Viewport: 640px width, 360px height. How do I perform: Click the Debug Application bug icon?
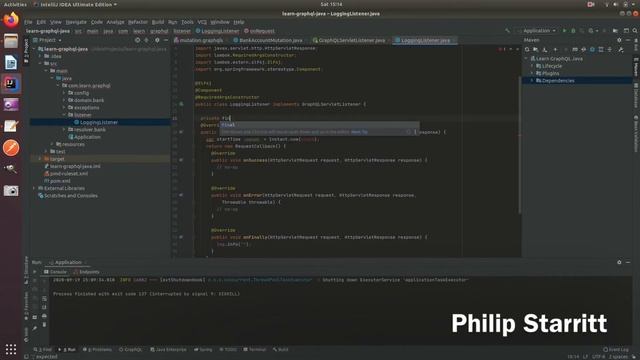tap(573, 31)
